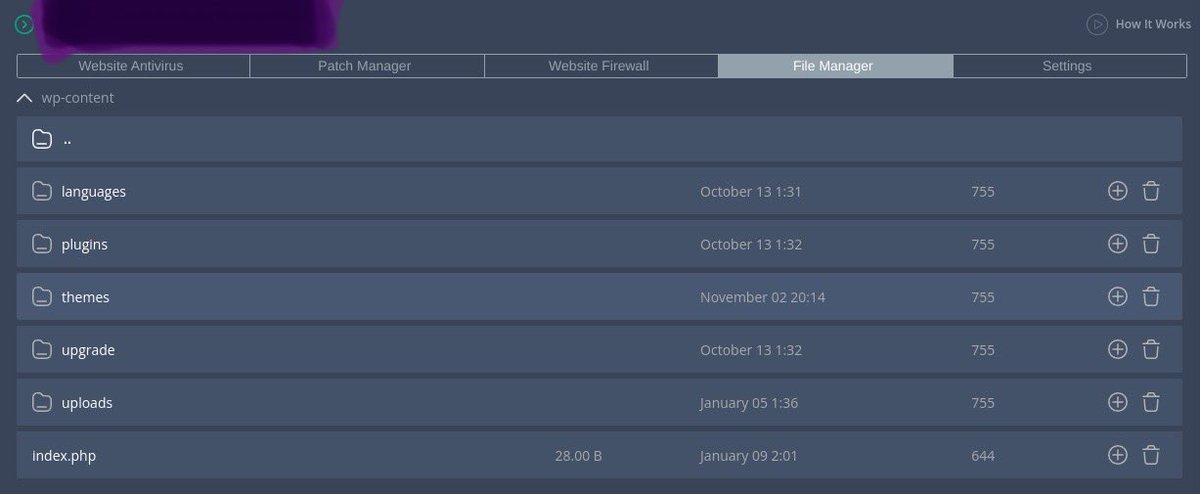Delete the themes folder with trash icon
The width and height of the screenshot is (1200, 494).
1151,297
